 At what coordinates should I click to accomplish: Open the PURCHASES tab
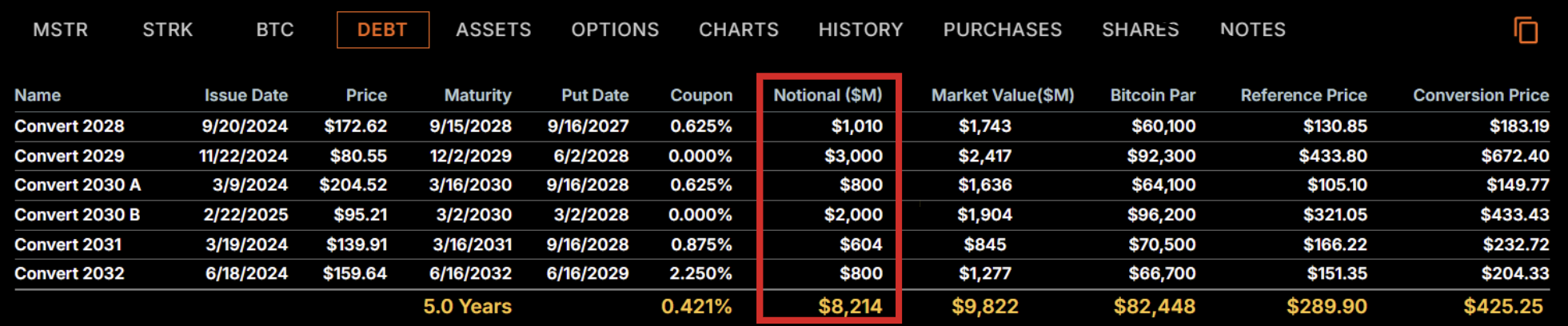(1003, 30)
